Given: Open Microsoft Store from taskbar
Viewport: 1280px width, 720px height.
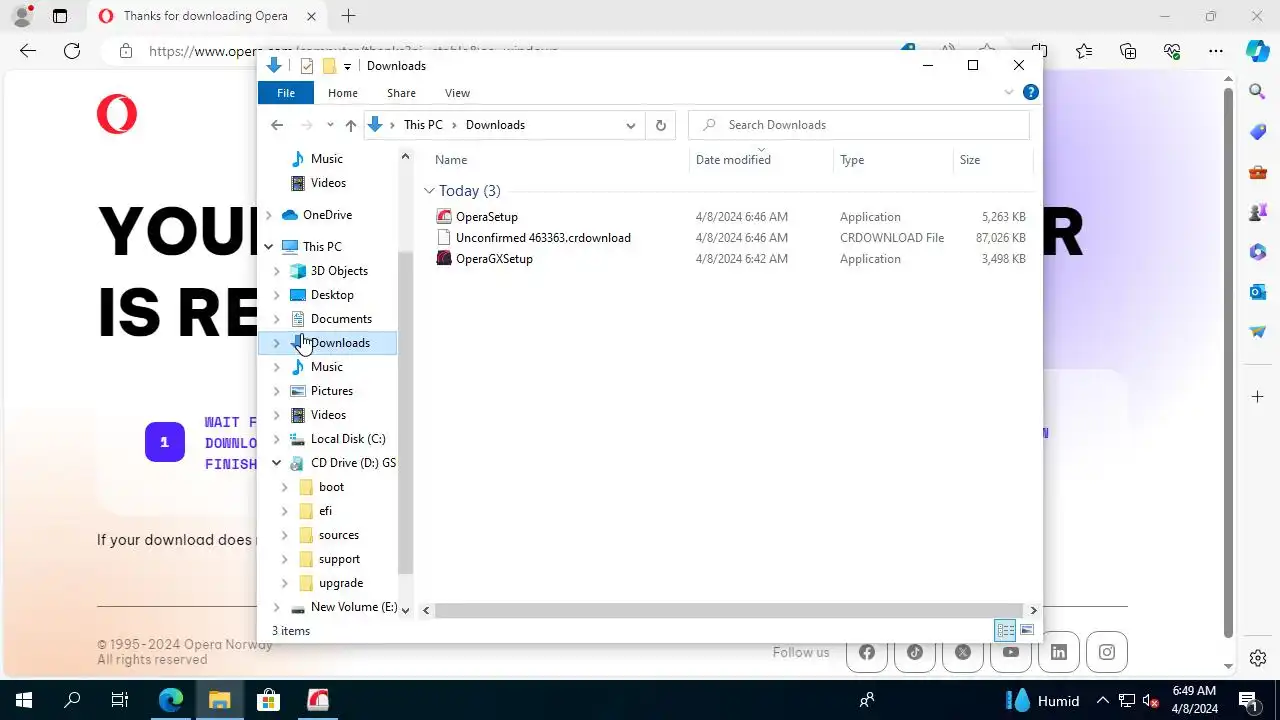Looking at the screenshot, I should point(268,700).
